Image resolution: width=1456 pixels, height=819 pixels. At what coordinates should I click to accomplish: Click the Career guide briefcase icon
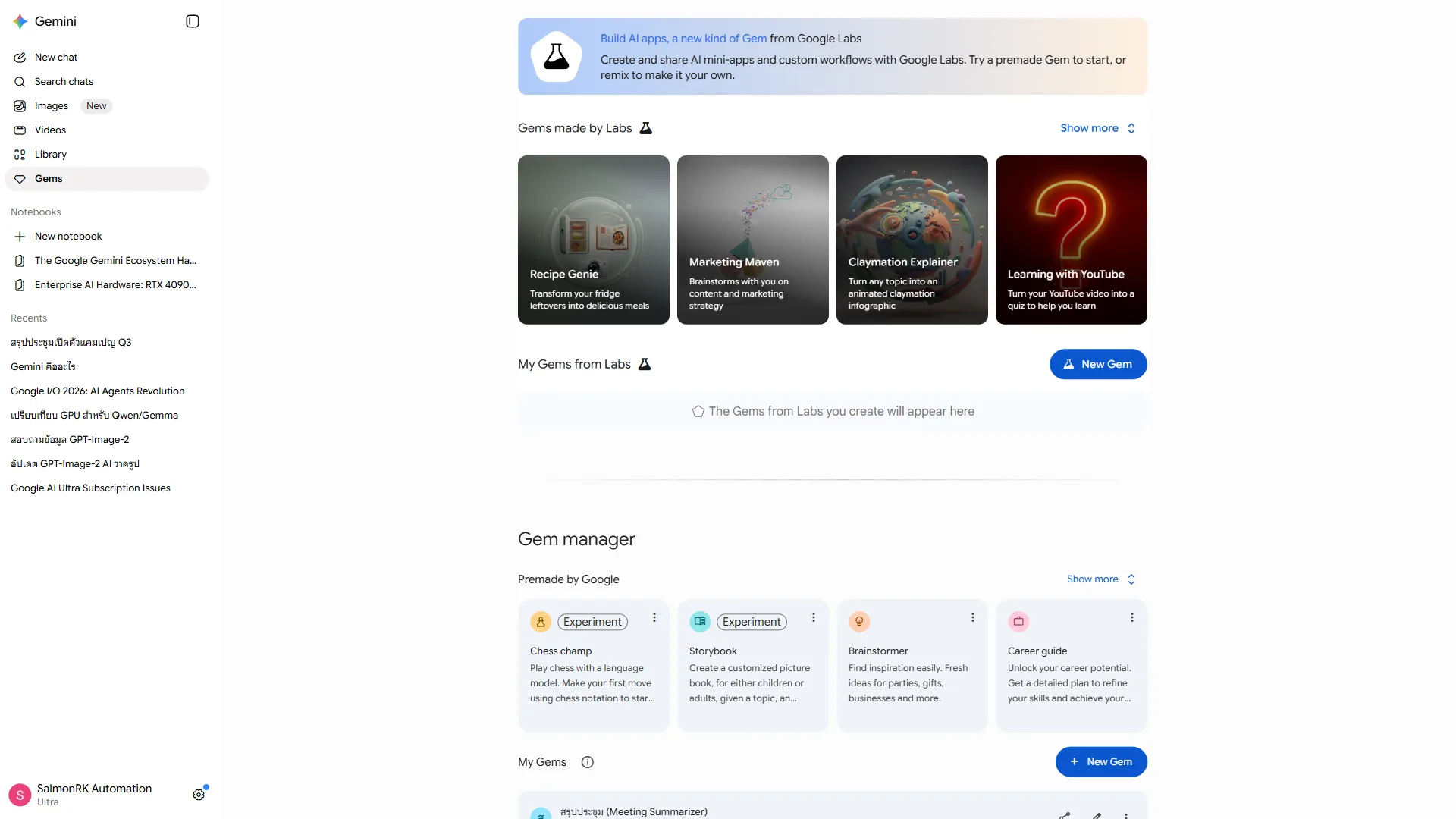[x=1018, y=622]
